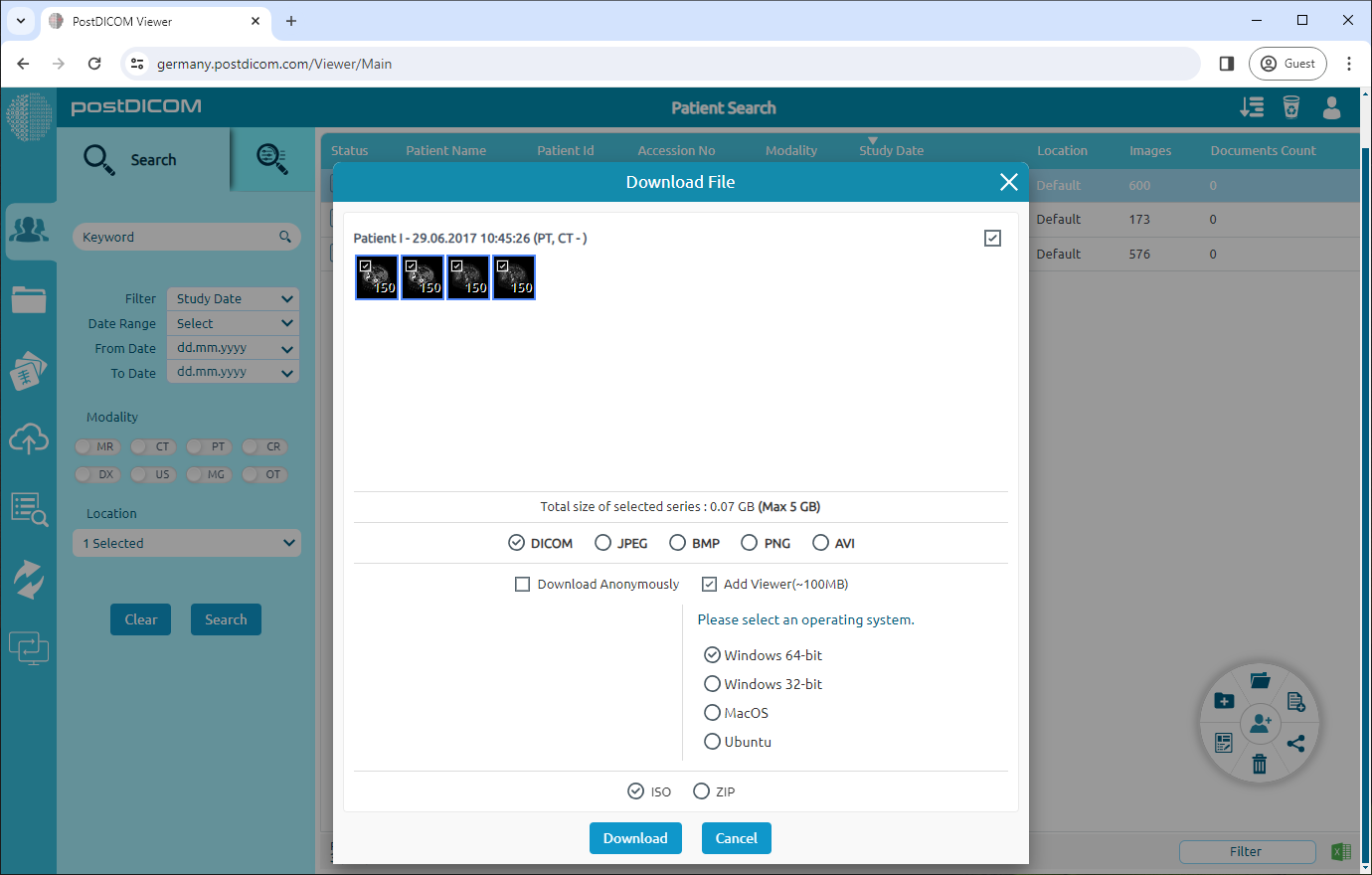Switch to the advanced search tab

[x=271, y=159]
